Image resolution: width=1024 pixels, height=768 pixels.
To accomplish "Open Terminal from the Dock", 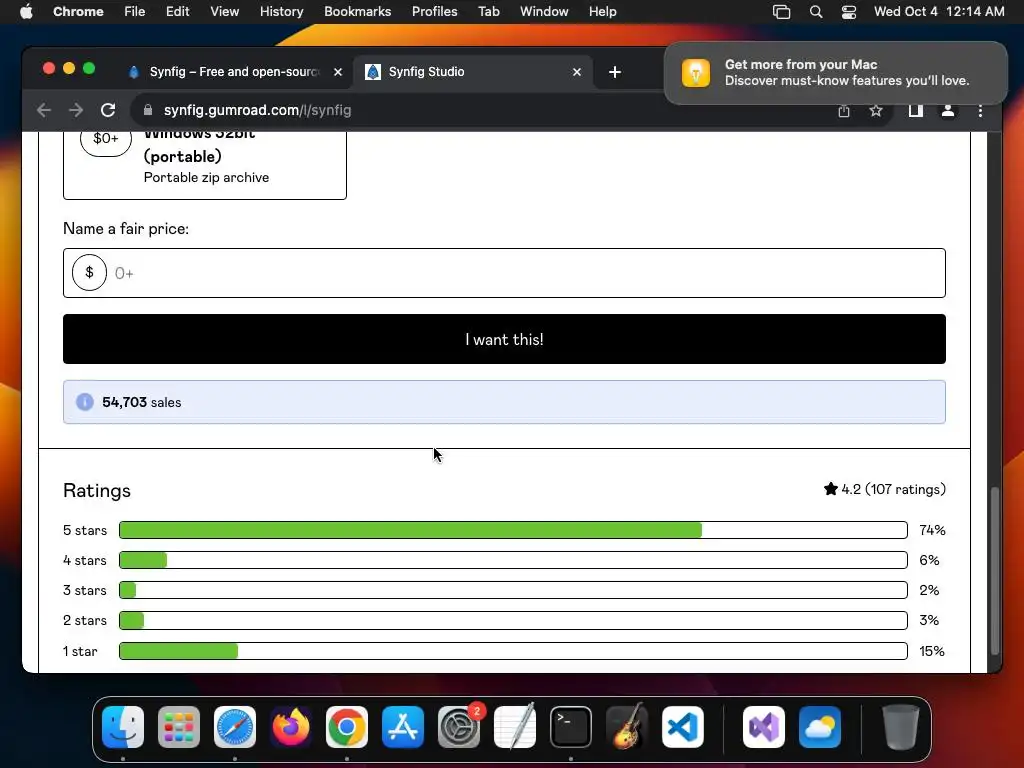I will (571, 726).
